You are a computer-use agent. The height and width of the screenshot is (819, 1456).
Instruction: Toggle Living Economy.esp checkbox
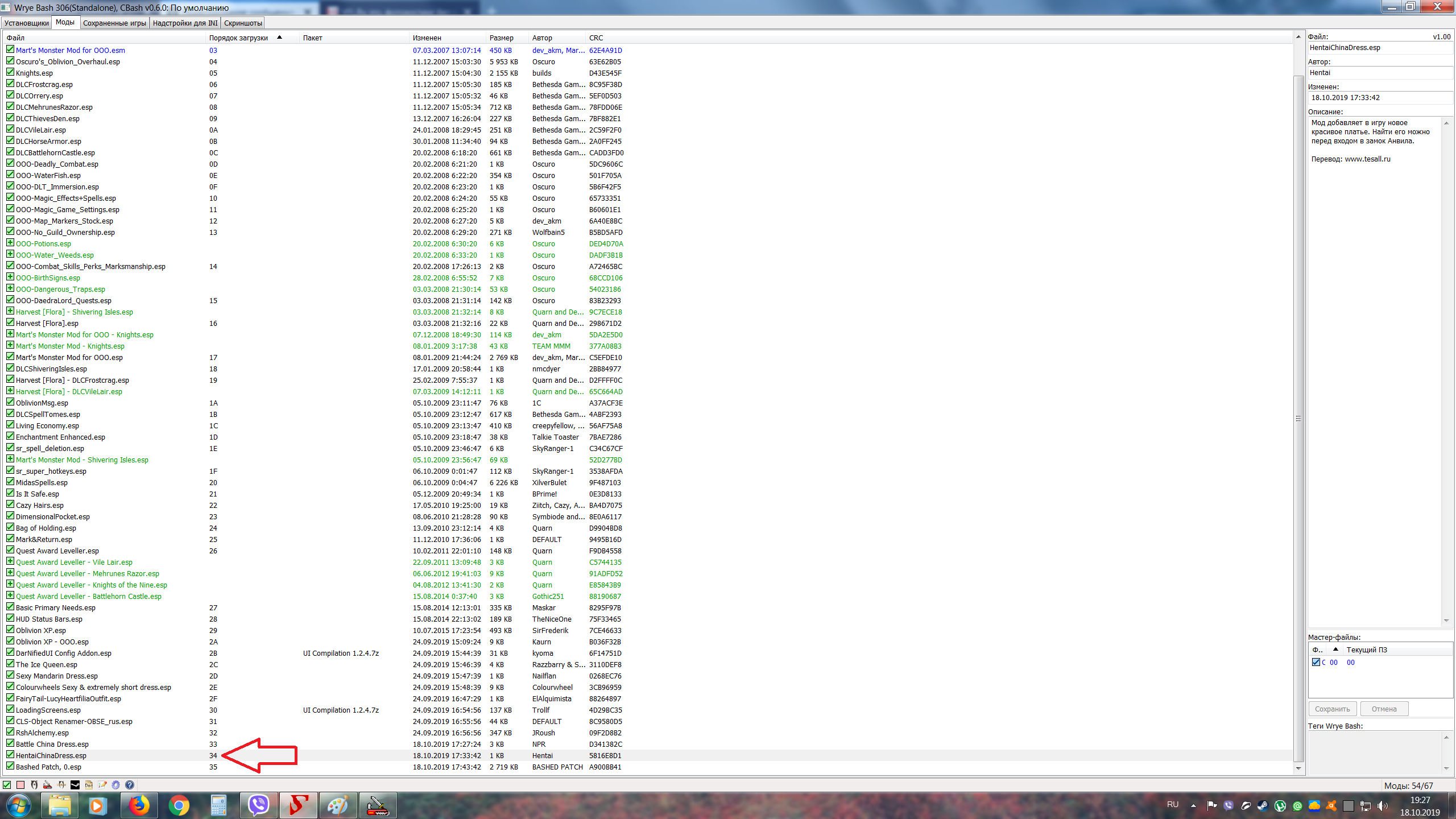click(x=10, y=425)
